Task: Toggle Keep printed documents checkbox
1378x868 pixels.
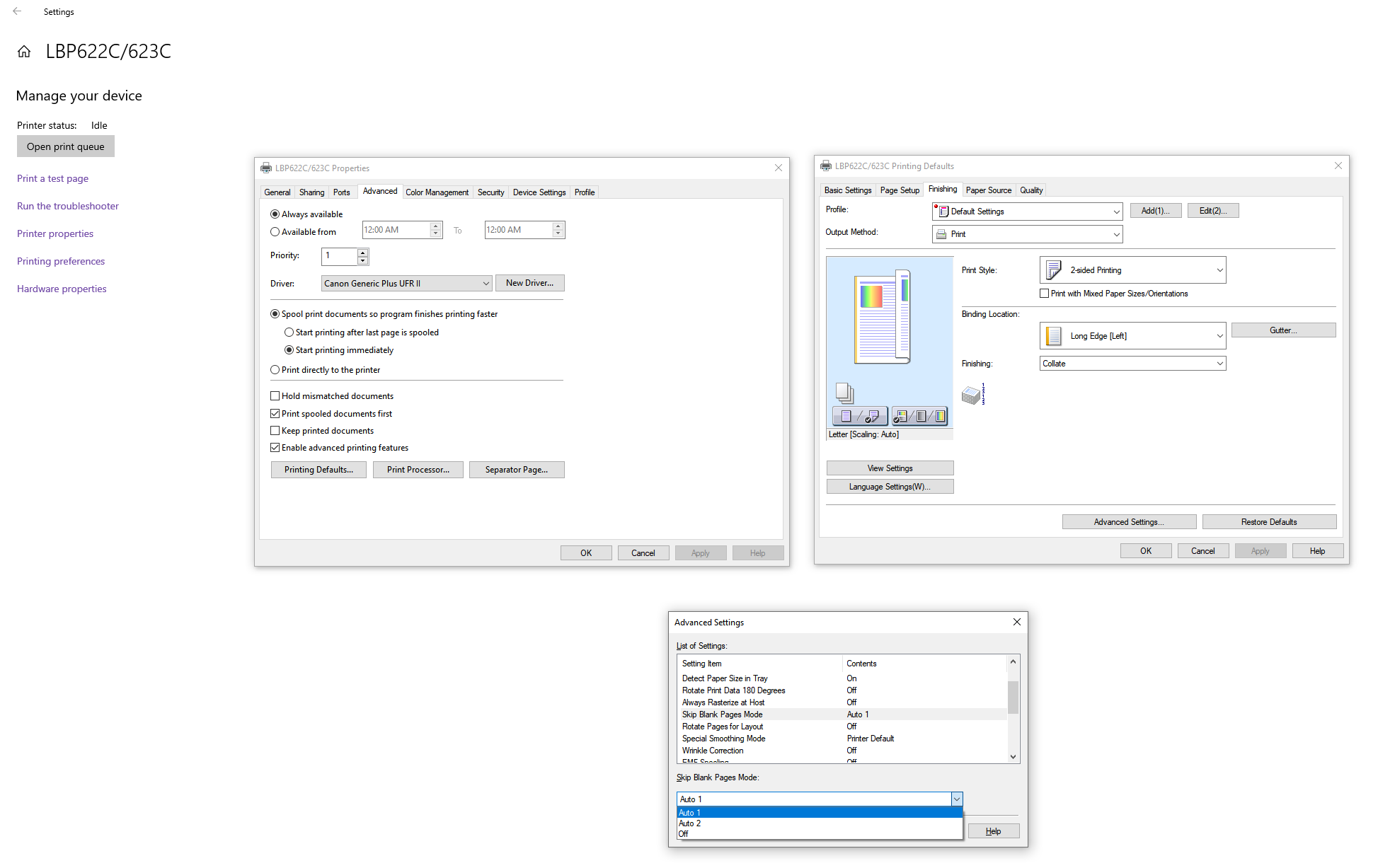Action: 276,431
